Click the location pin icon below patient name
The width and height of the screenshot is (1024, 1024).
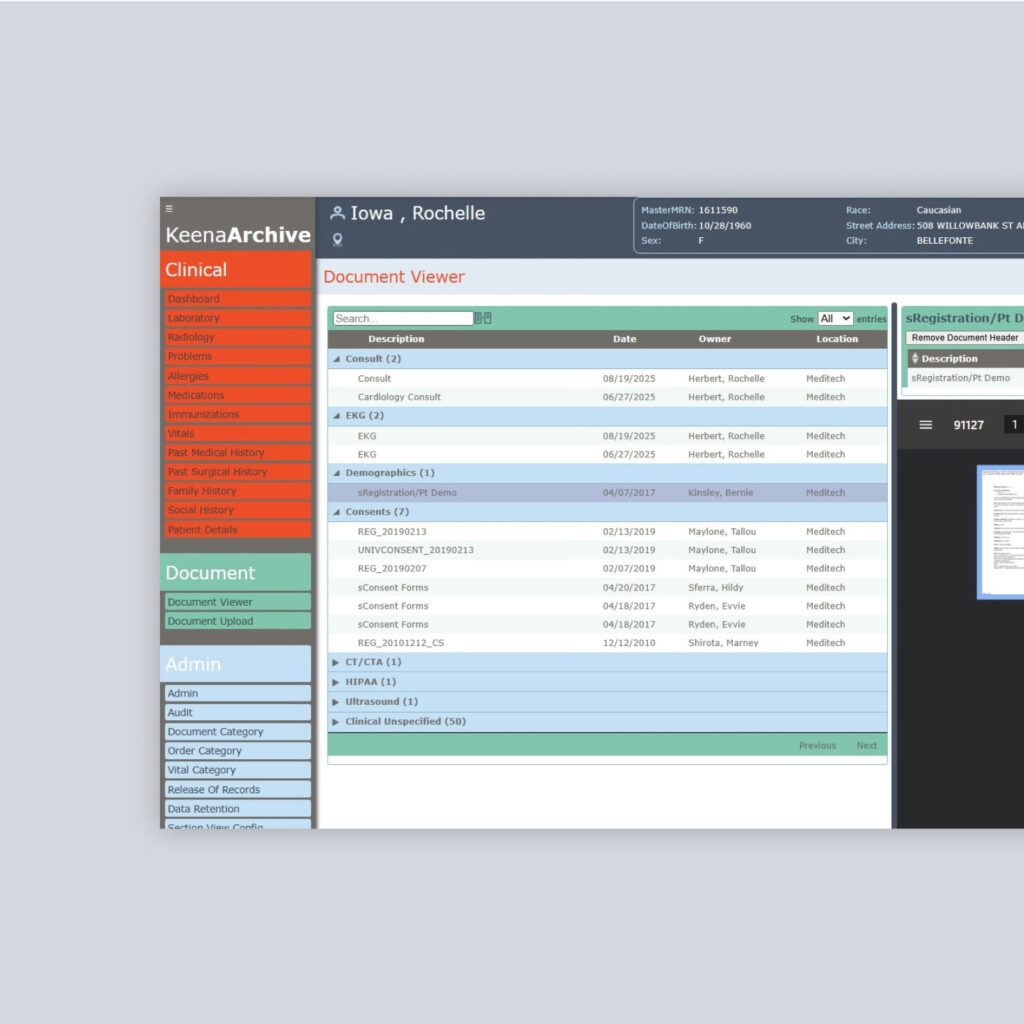337,240
